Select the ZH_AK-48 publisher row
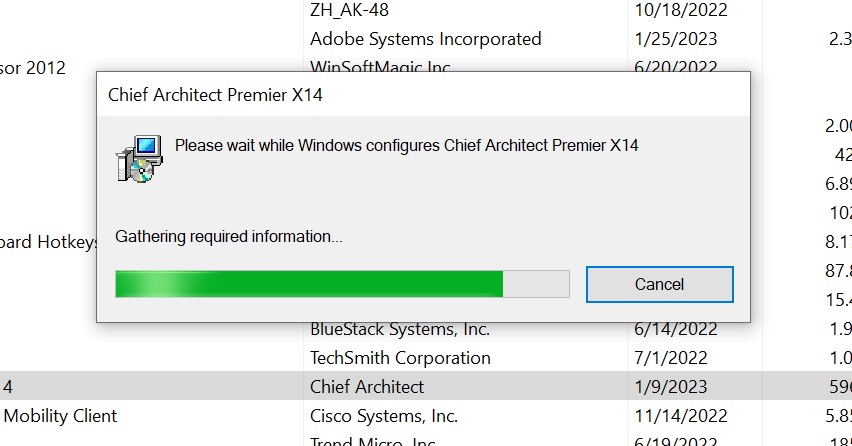852x446 pixels. click(x=349, y=10)
